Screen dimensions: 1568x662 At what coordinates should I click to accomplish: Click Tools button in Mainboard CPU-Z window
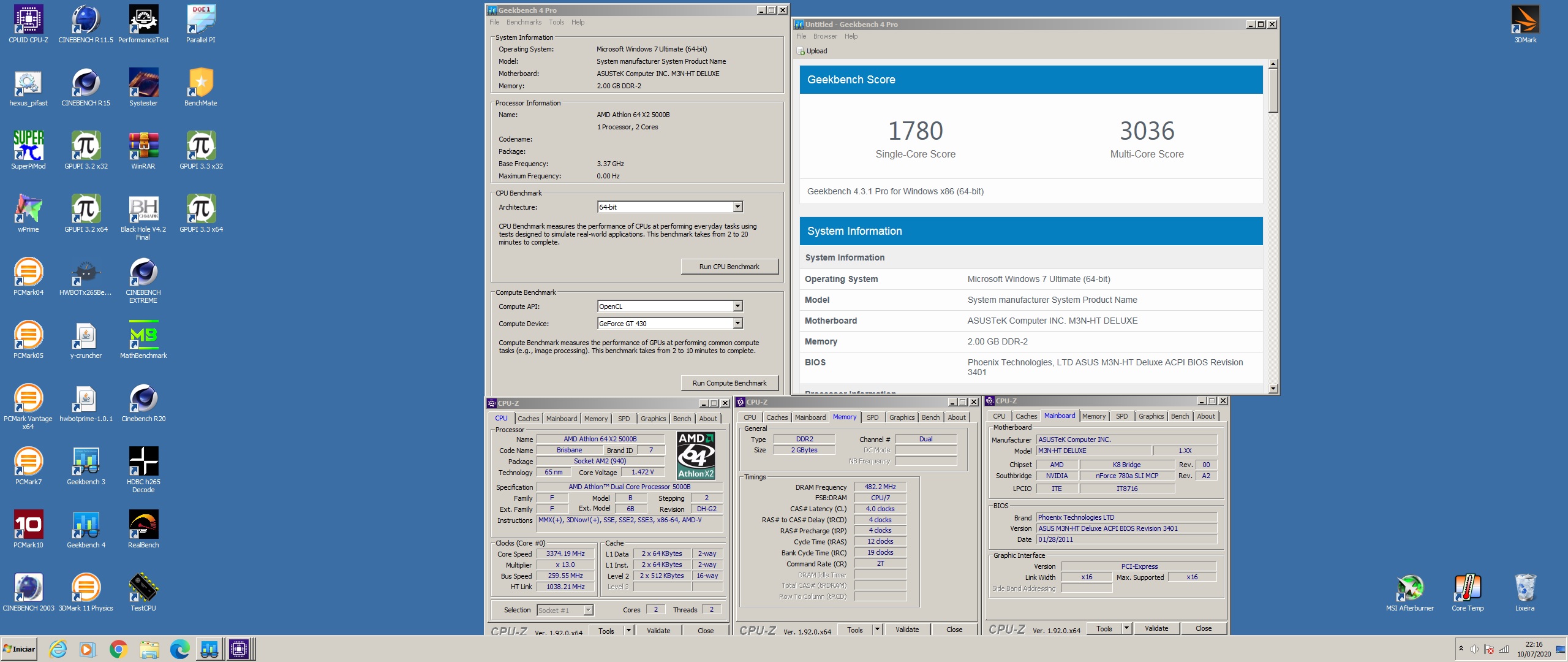pos(1104,628)
